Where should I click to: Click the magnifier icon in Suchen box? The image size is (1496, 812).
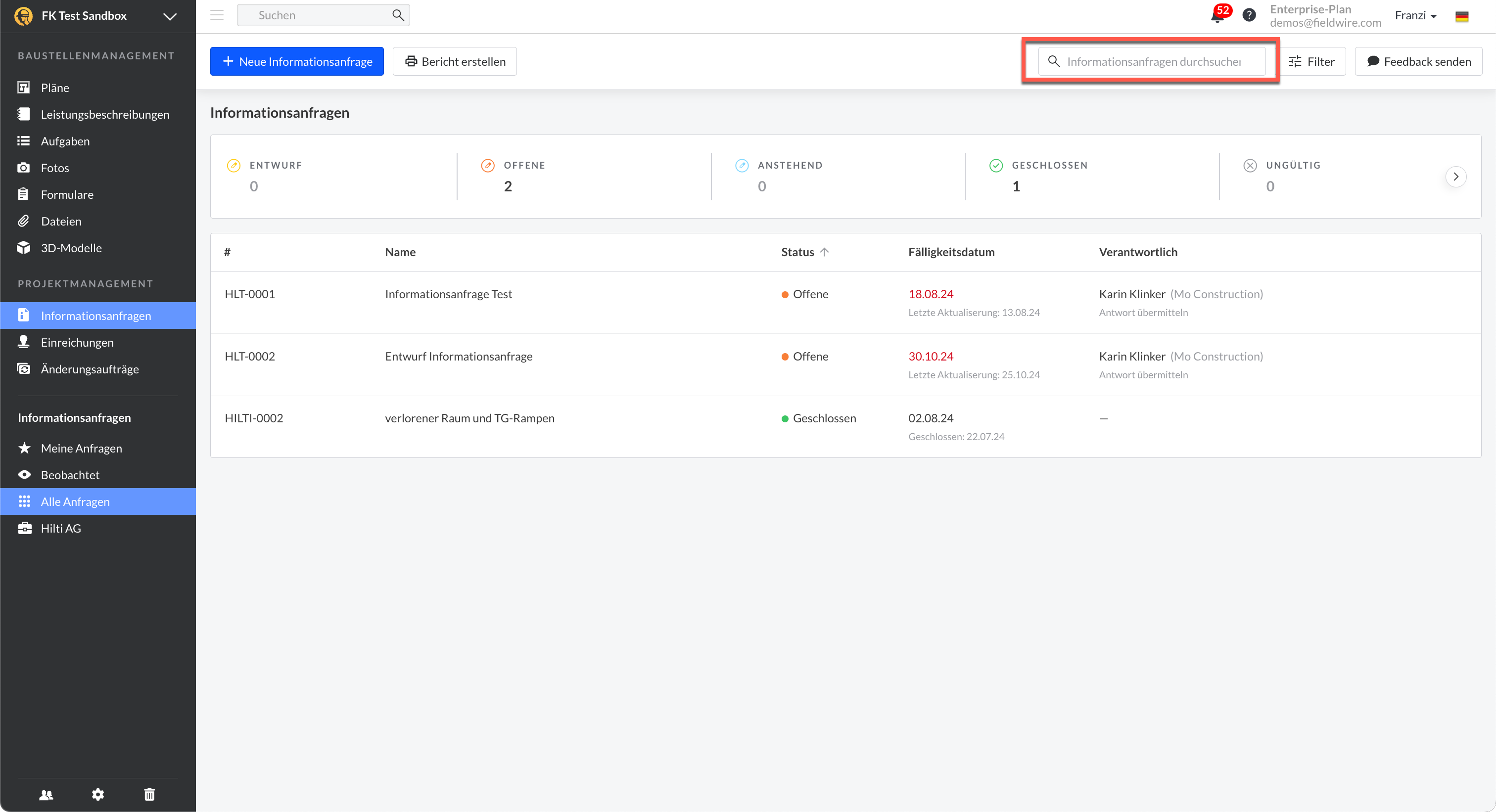tap(398, 15)
